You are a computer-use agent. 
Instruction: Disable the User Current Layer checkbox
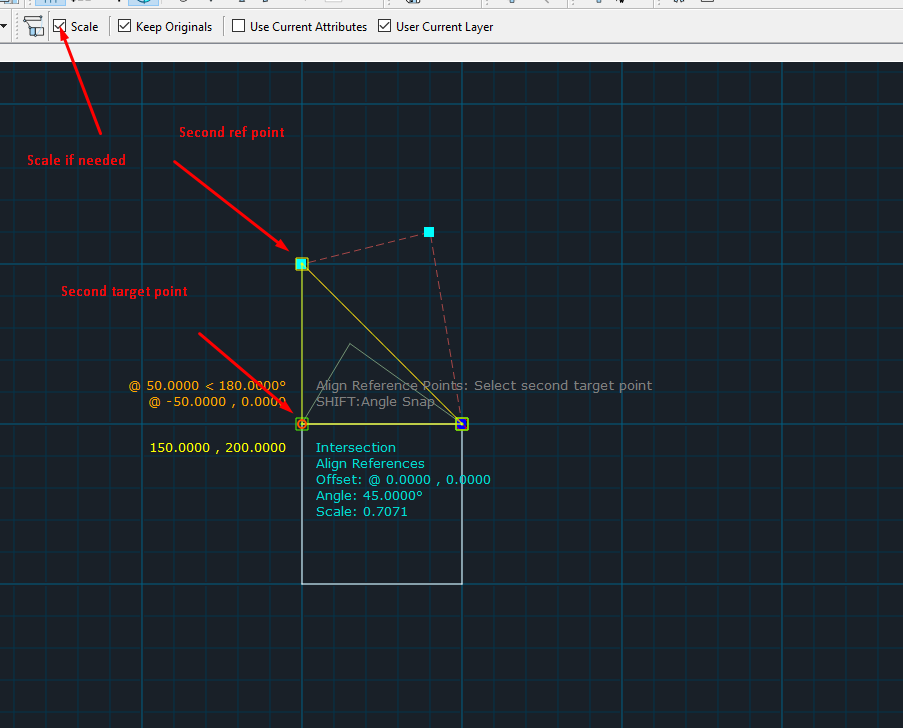[384, 26]
